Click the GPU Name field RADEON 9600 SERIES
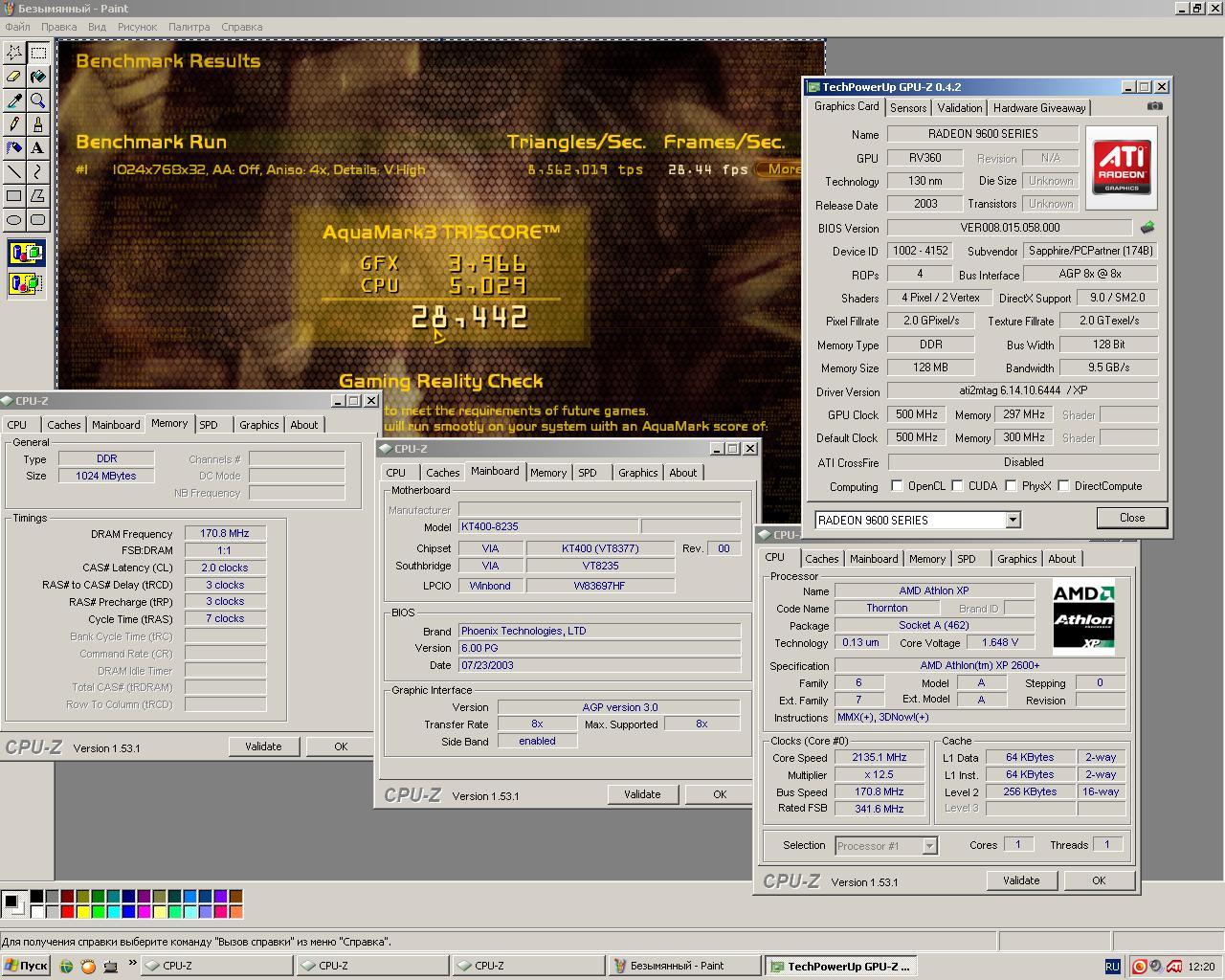 (x=982, y=134)
